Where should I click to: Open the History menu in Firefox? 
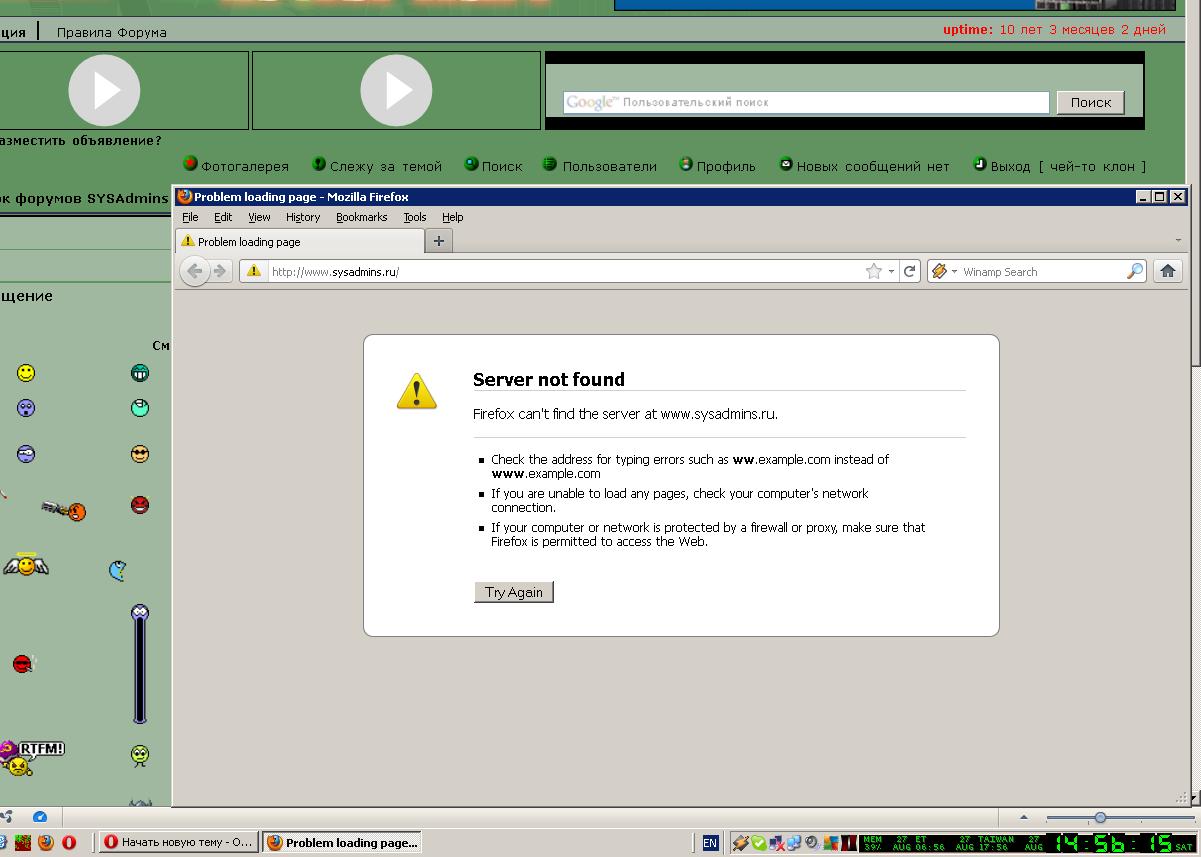click(303, 217)
